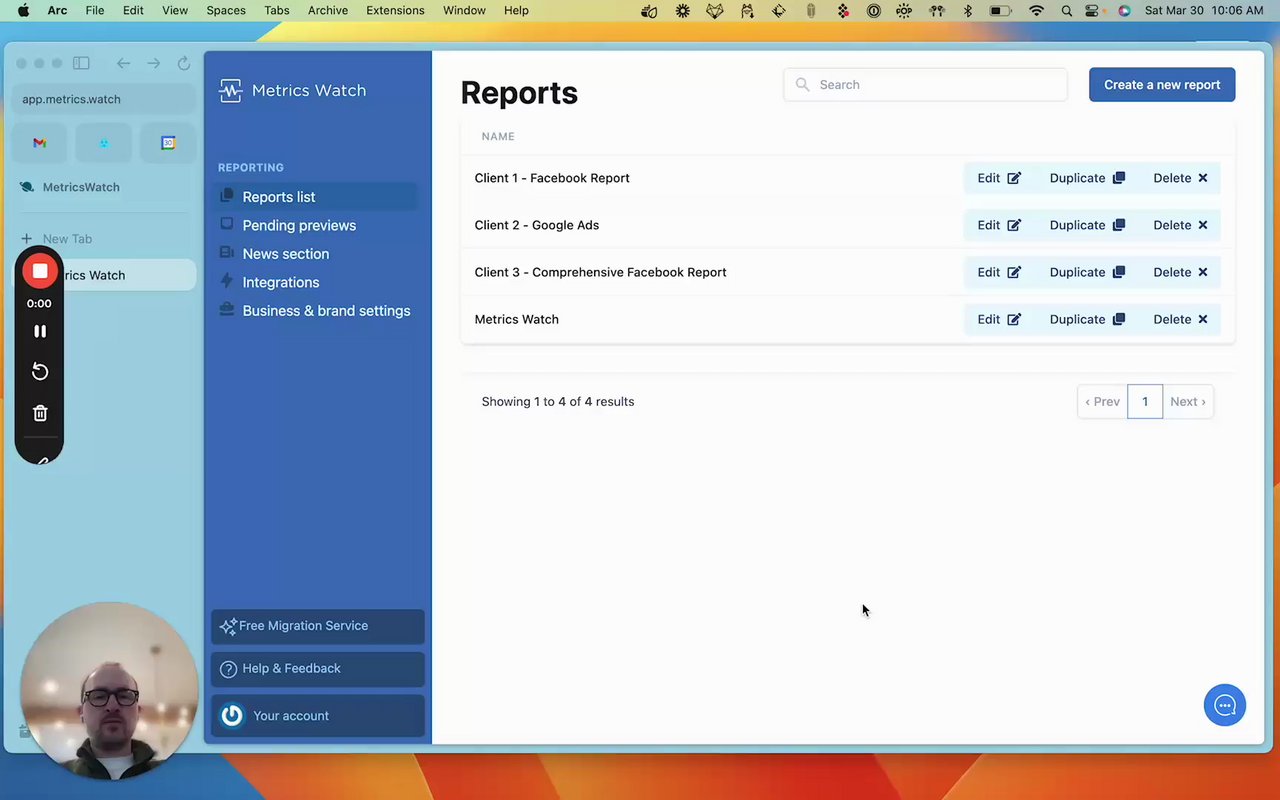1280x800 pixels.
Task: Select the Client 1 - Facebook Report name
Action: click(552, 178)
